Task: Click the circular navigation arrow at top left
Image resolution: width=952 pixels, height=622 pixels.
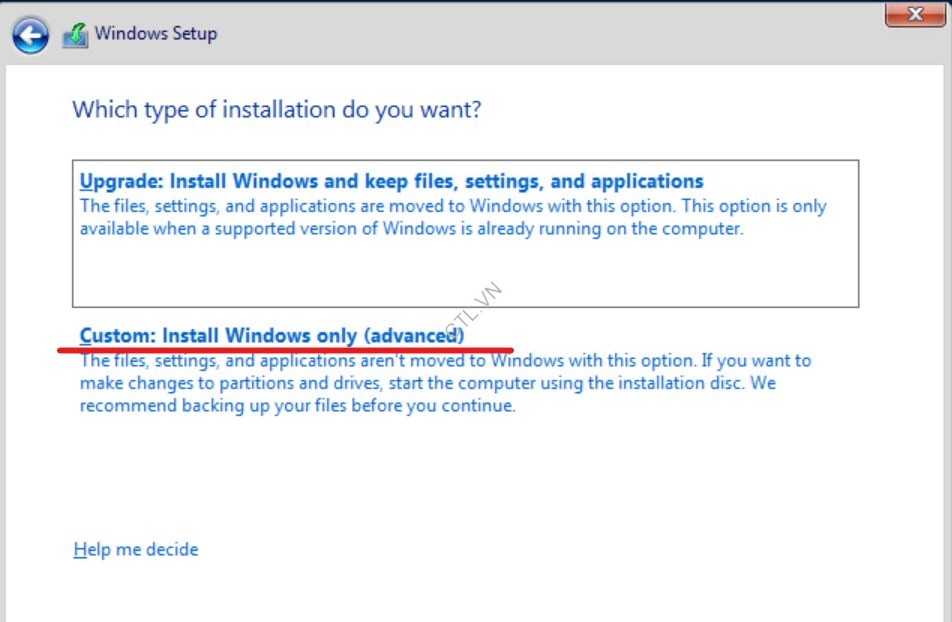Action: pos(30,35)
